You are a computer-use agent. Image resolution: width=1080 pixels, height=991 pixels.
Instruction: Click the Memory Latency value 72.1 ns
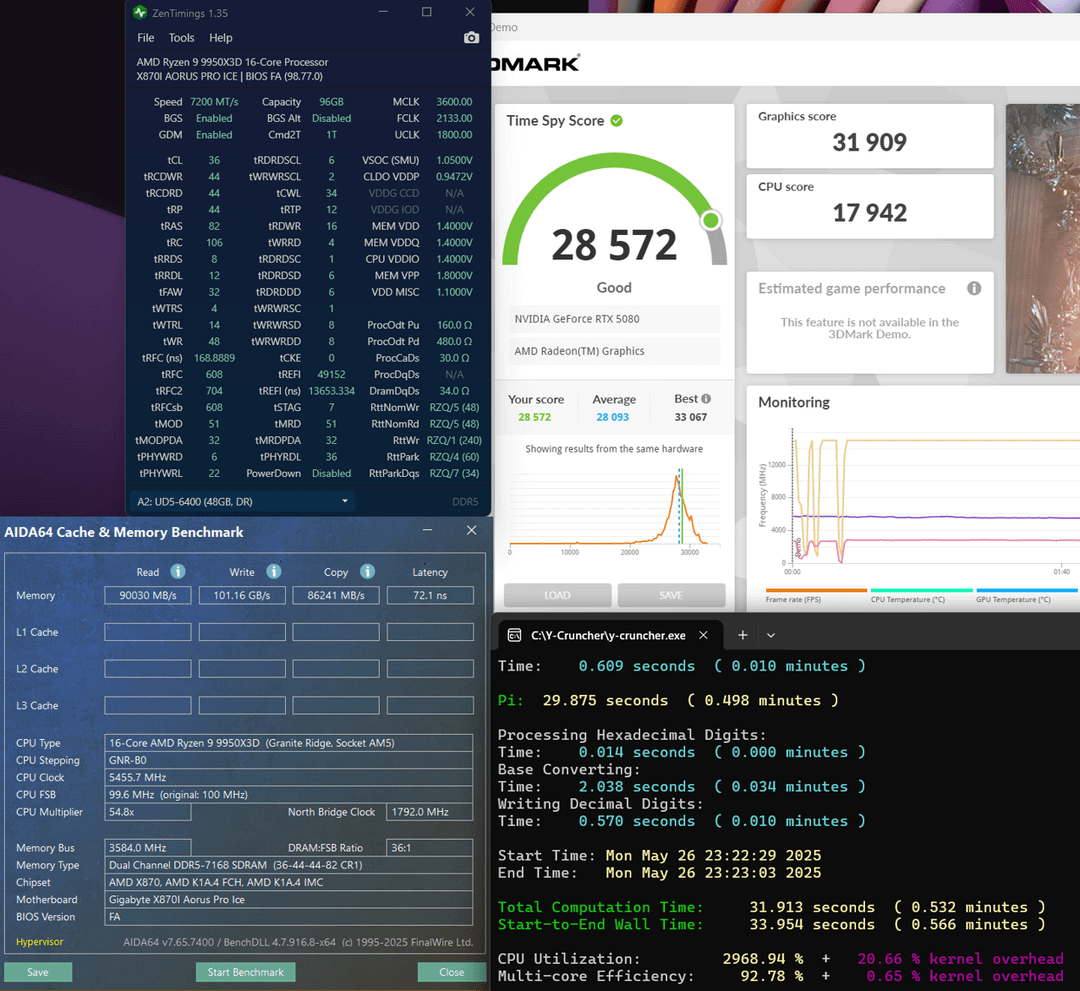(430, 595)
